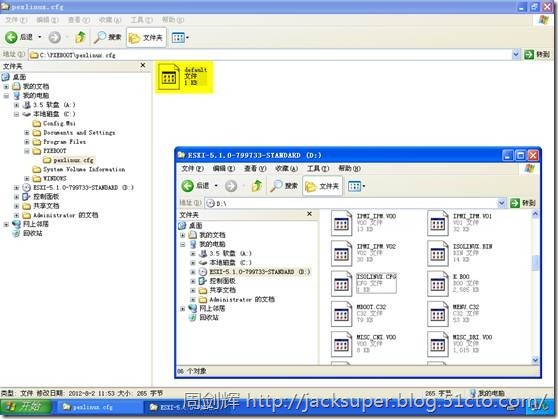The image size is (558, 419).
Task: Click Go button in ESXI D: address bar
Action: 523,203
